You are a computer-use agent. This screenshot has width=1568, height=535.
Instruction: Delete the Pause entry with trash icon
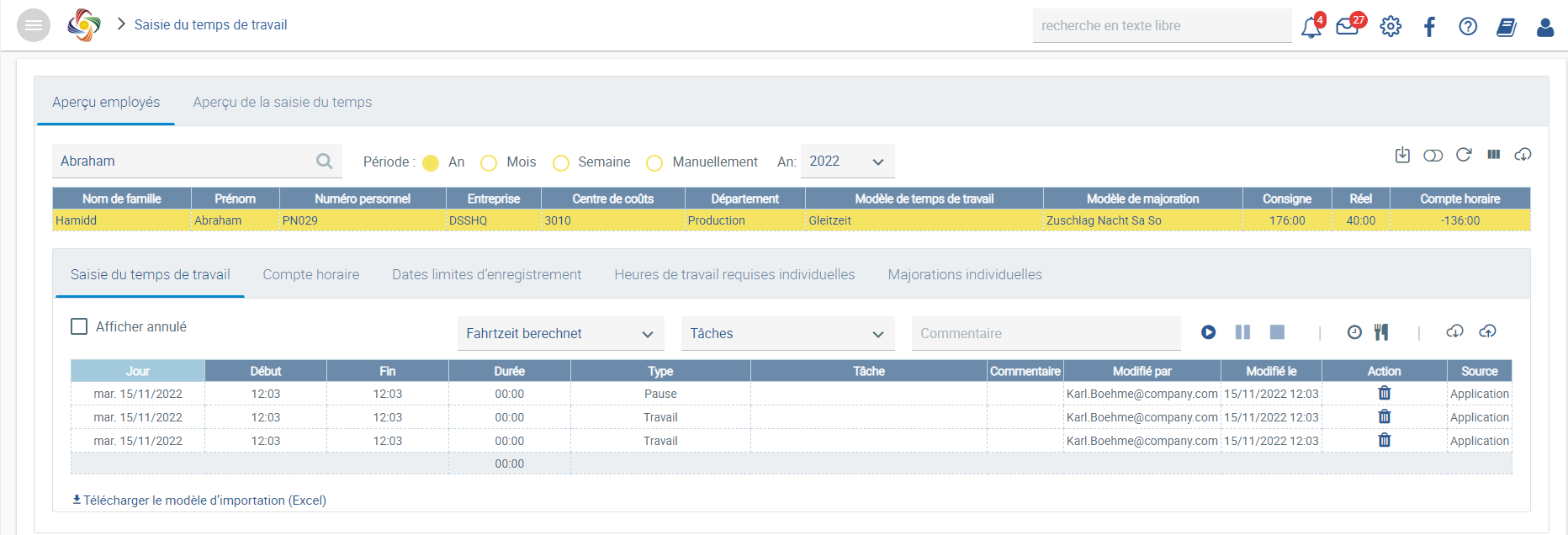point(1384,393)
